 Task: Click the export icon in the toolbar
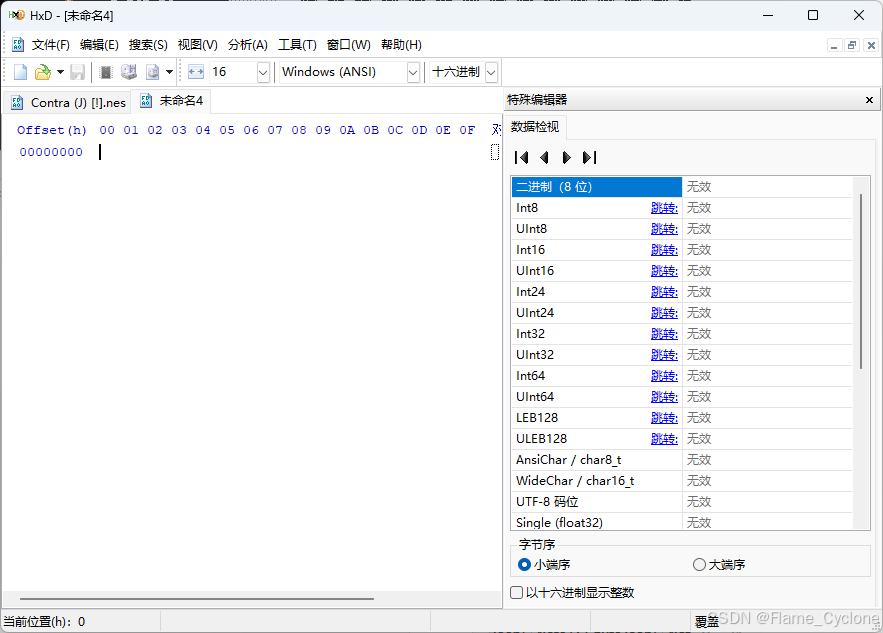152,71
